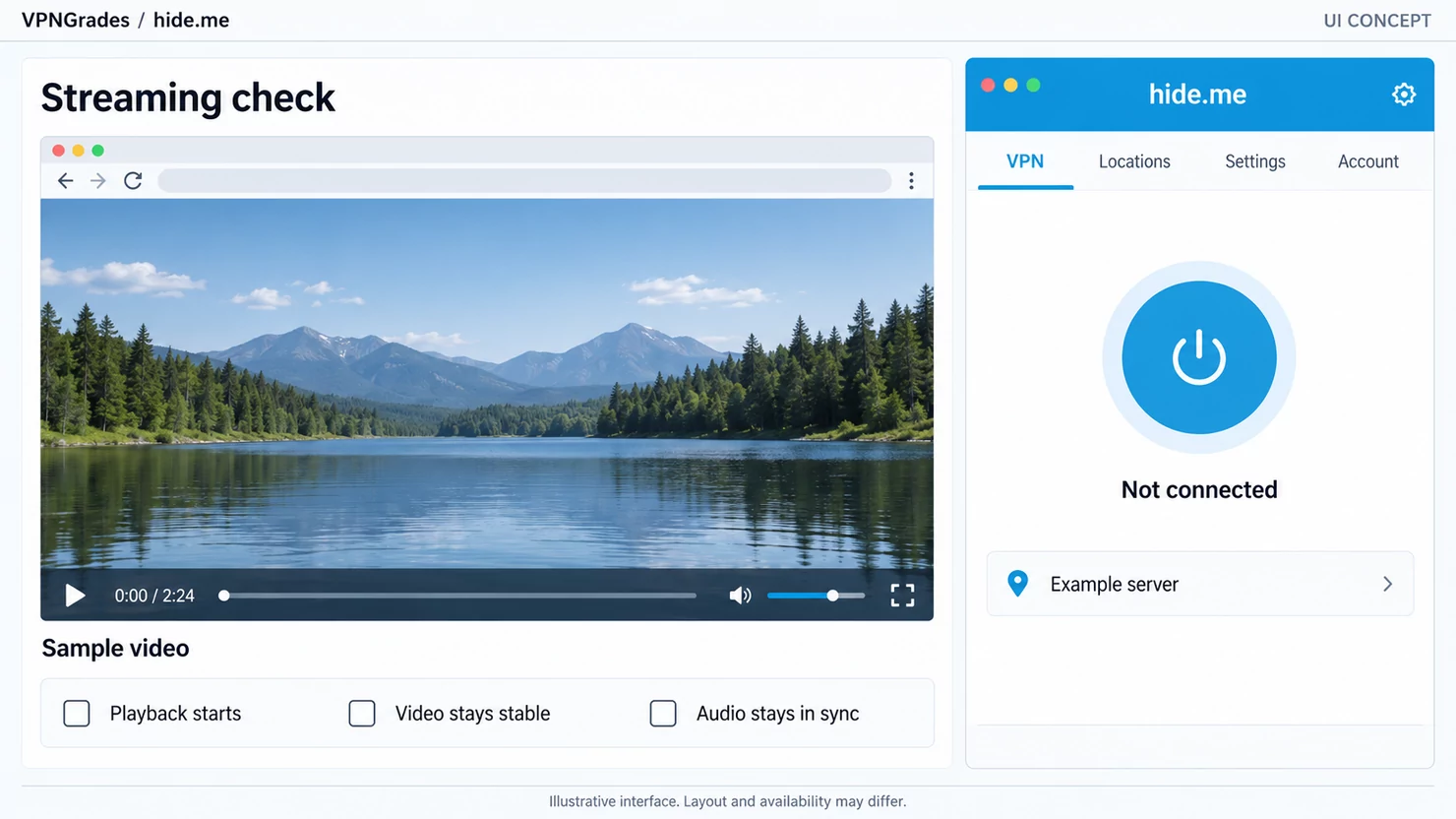Open the Locations tab
The image size is (1456, 819).
coord(1134,161)
